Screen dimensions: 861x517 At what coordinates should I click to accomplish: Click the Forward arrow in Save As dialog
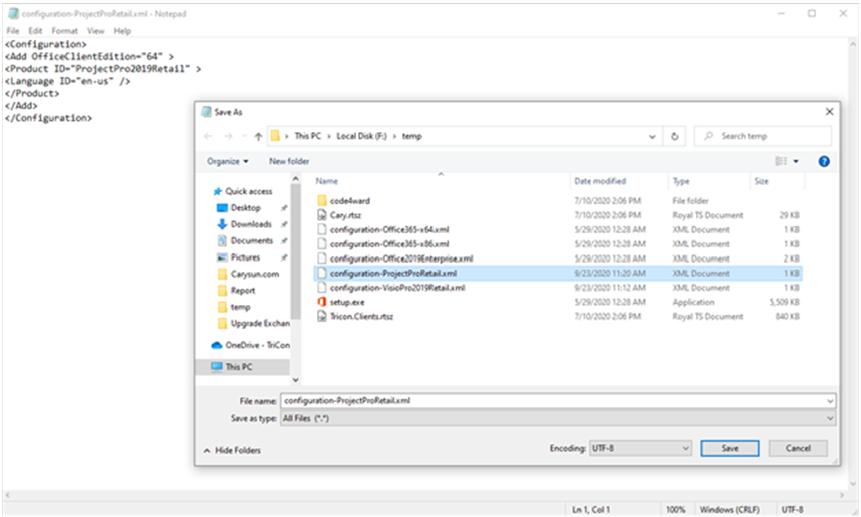click(x=228, y=136)
